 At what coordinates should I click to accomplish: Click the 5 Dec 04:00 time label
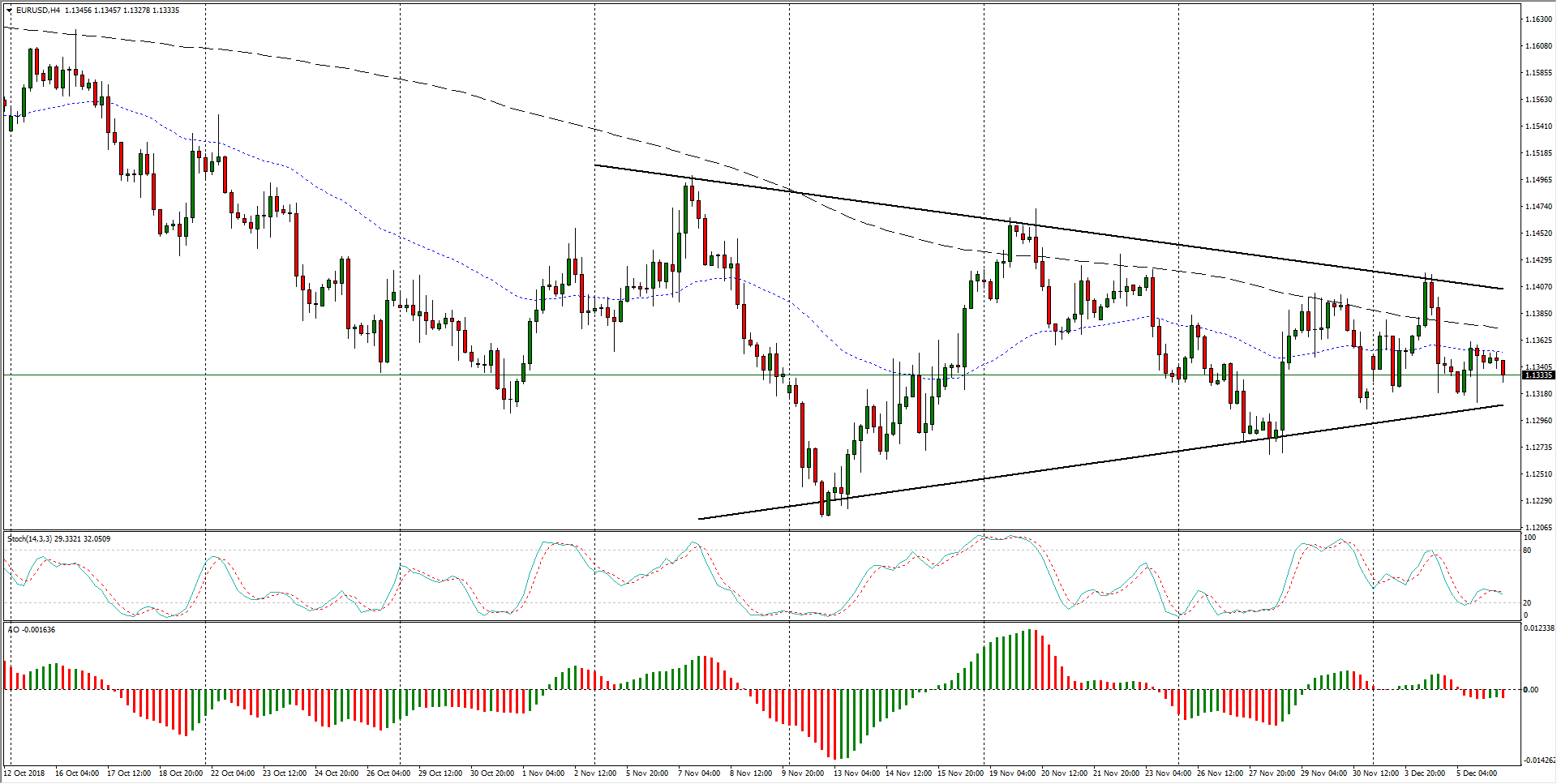[x=1477, y=773]
